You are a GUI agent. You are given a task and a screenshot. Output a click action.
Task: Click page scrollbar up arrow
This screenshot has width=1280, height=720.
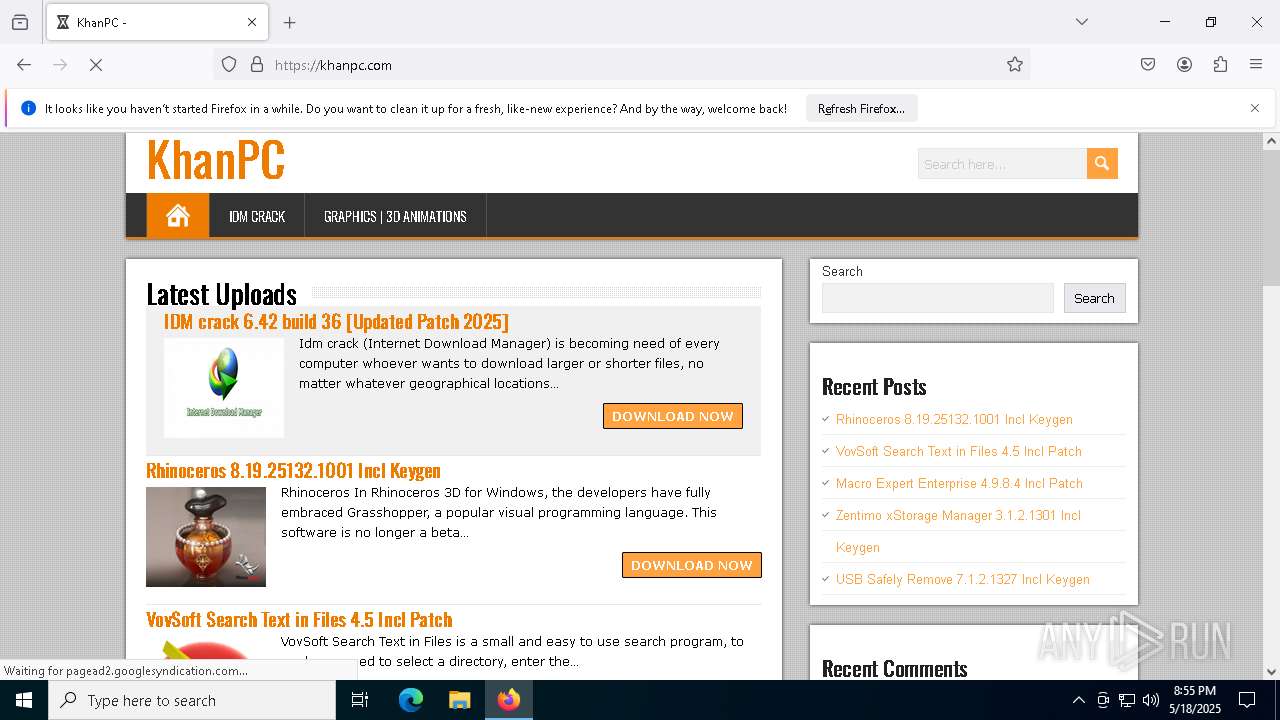1271,141
